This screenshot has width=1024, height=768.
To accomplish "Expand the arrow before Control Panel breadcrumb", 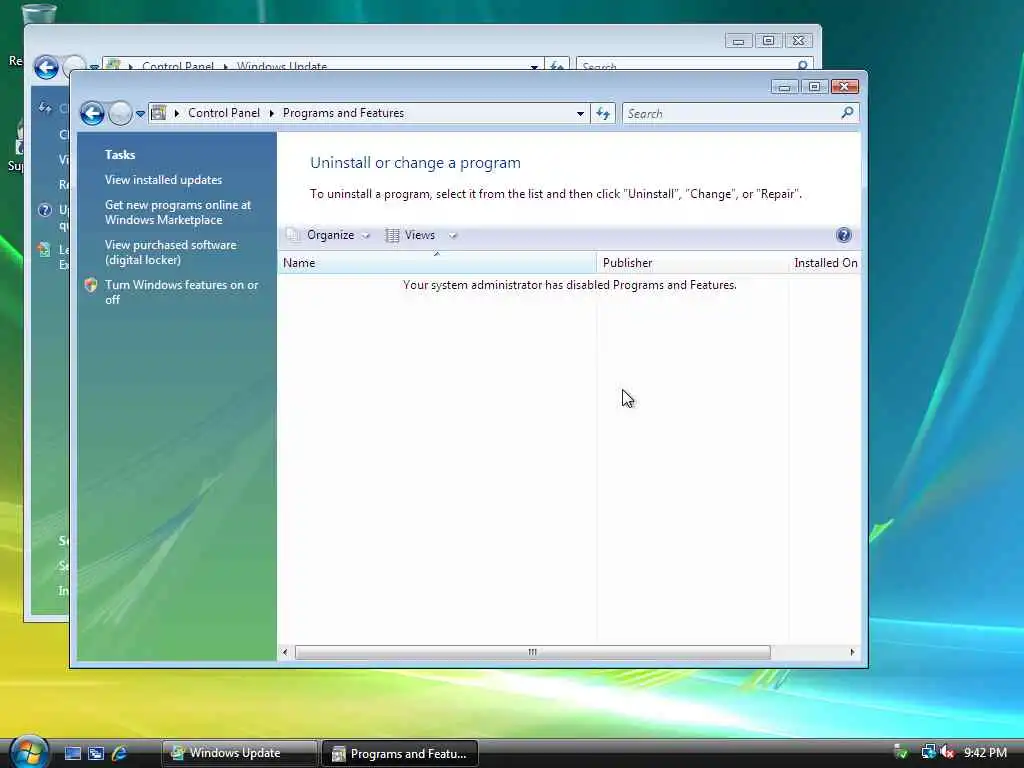I will coord(176,113).
